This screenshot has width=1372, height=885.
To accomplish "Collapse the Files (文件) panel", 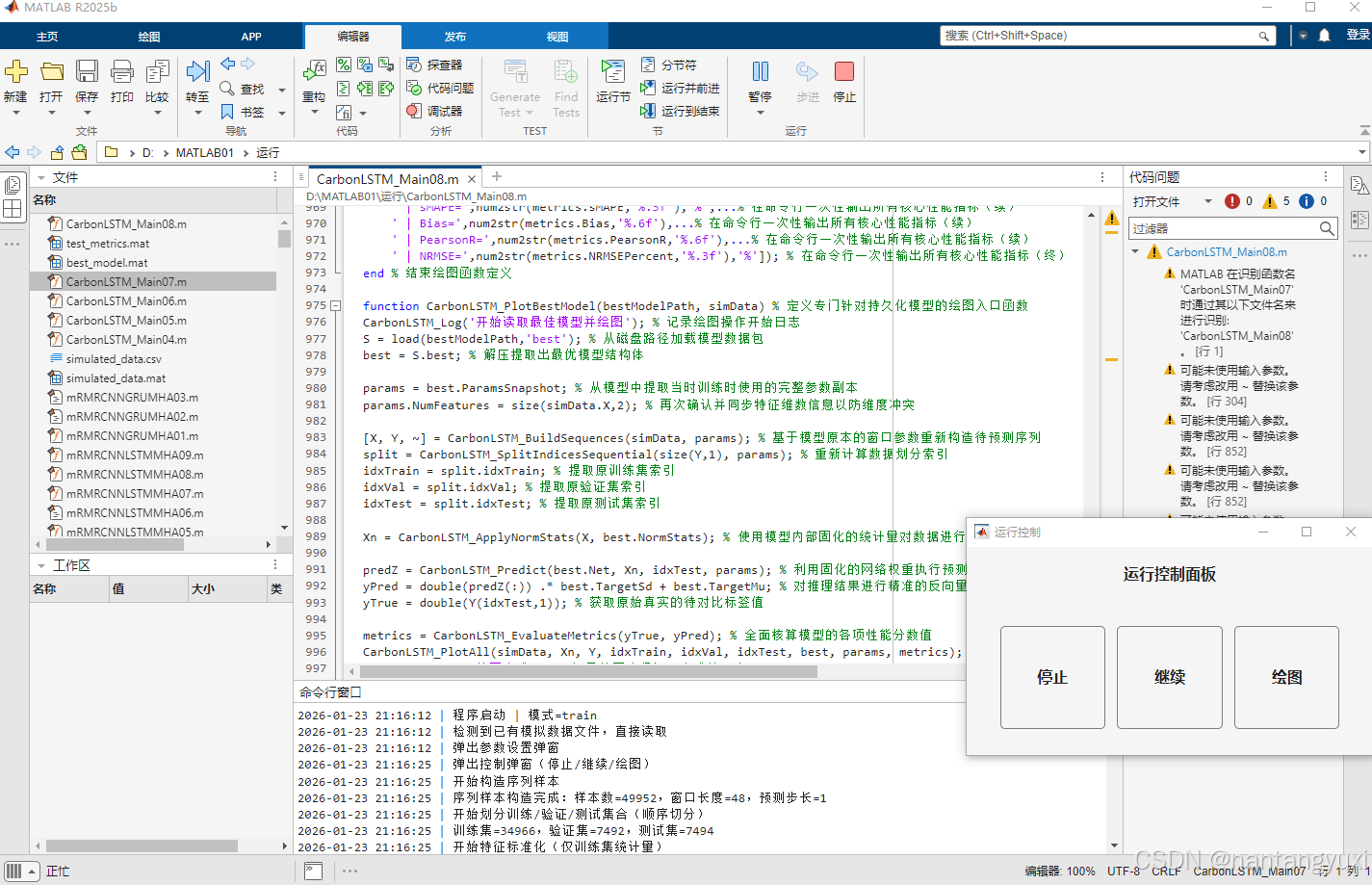I will 41,177.
